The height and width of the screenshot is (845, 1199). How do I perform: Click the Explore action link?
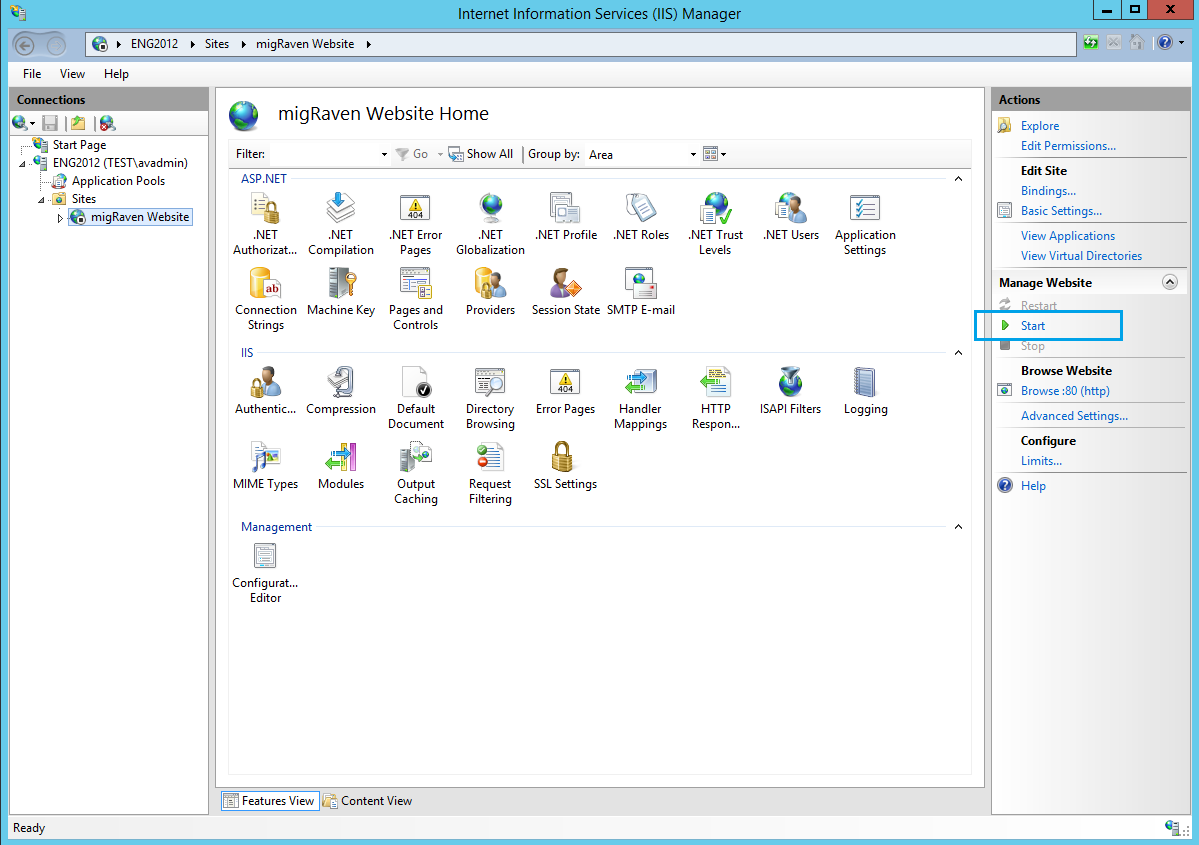click(x=1040, y=126)
